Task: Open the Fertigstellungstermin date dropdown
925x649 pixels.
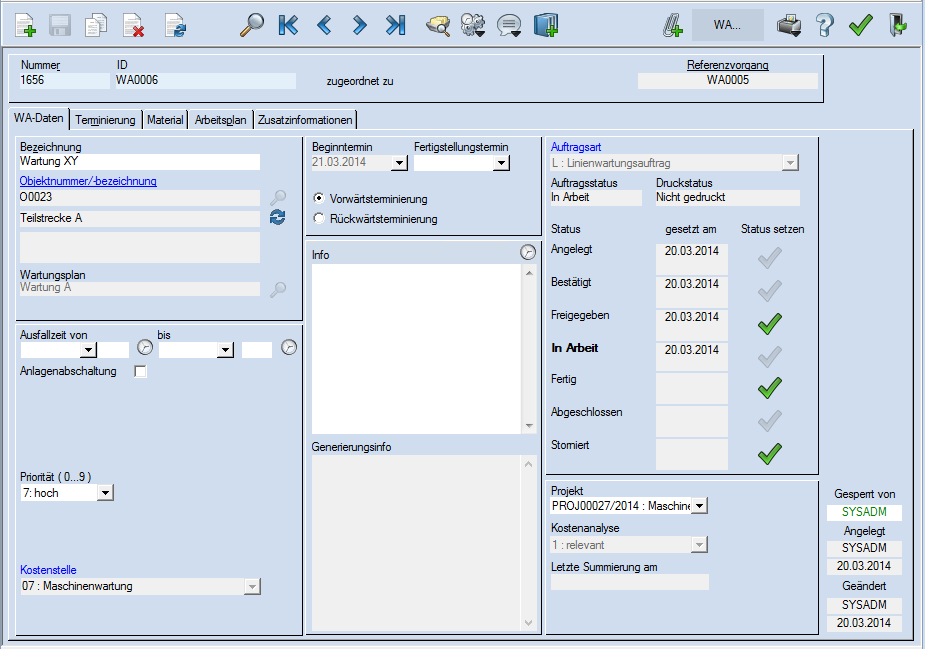Action: pyautogui.click(x=501, y=162)
